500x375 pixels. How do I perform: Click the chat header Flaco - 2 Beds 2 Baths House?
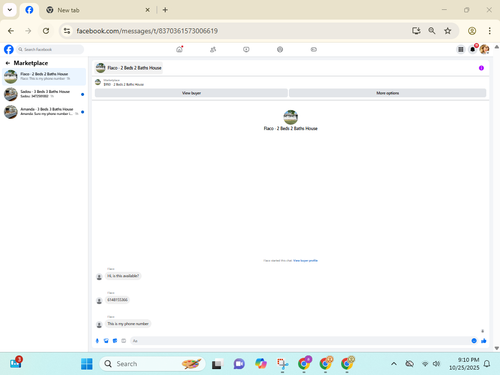[129, 68]
